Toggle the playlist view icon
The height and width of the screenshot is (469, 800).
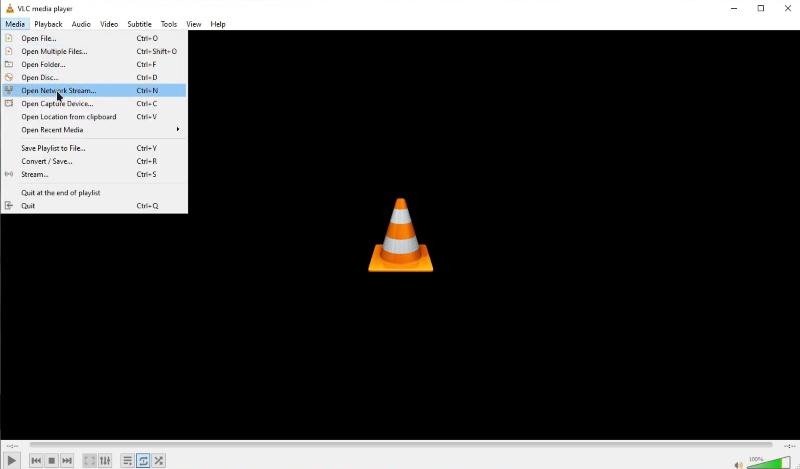click(x=128, y=460)
